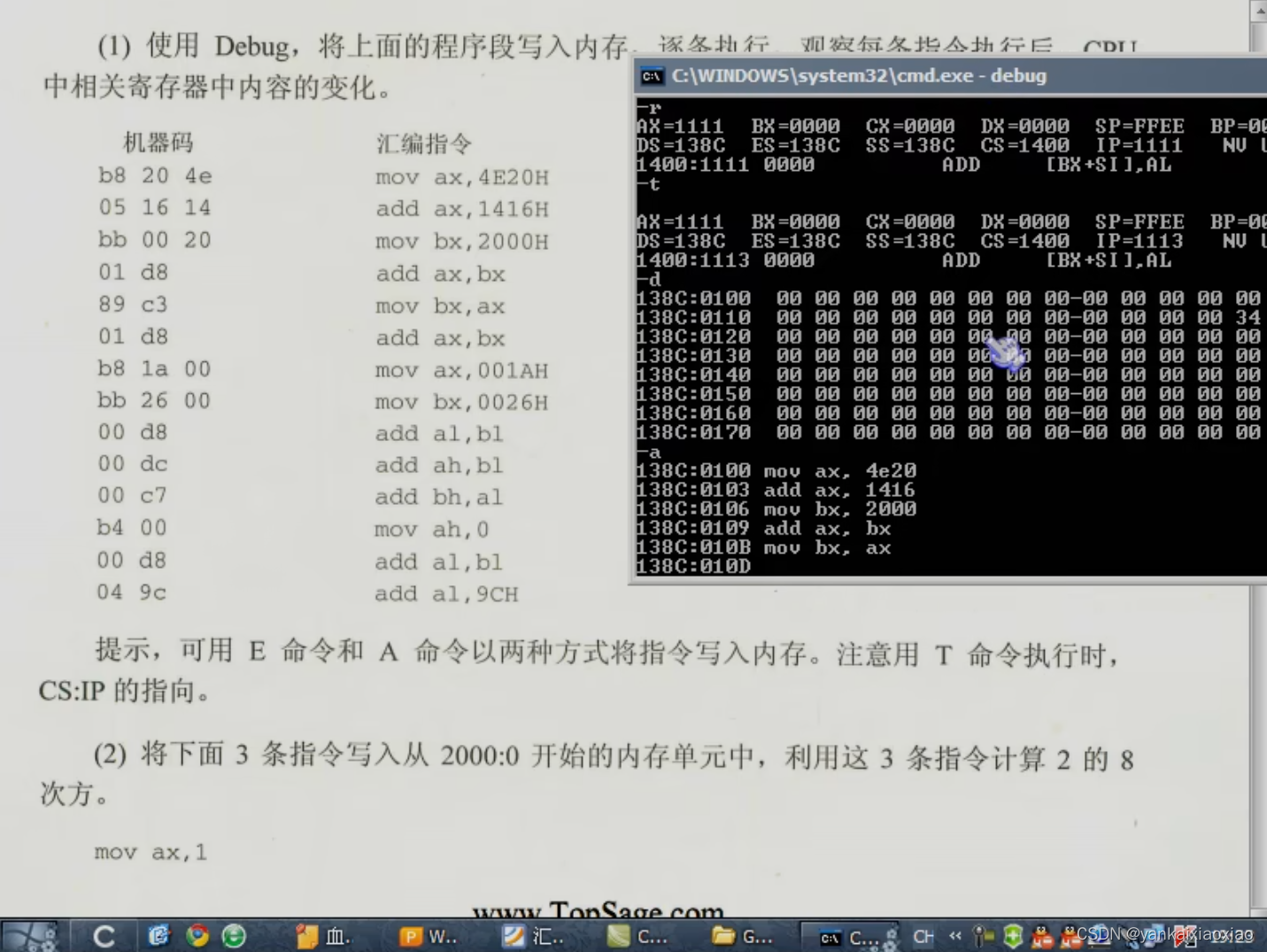Click assembled line 138C:010B mov bx, ax

[764, 548]
